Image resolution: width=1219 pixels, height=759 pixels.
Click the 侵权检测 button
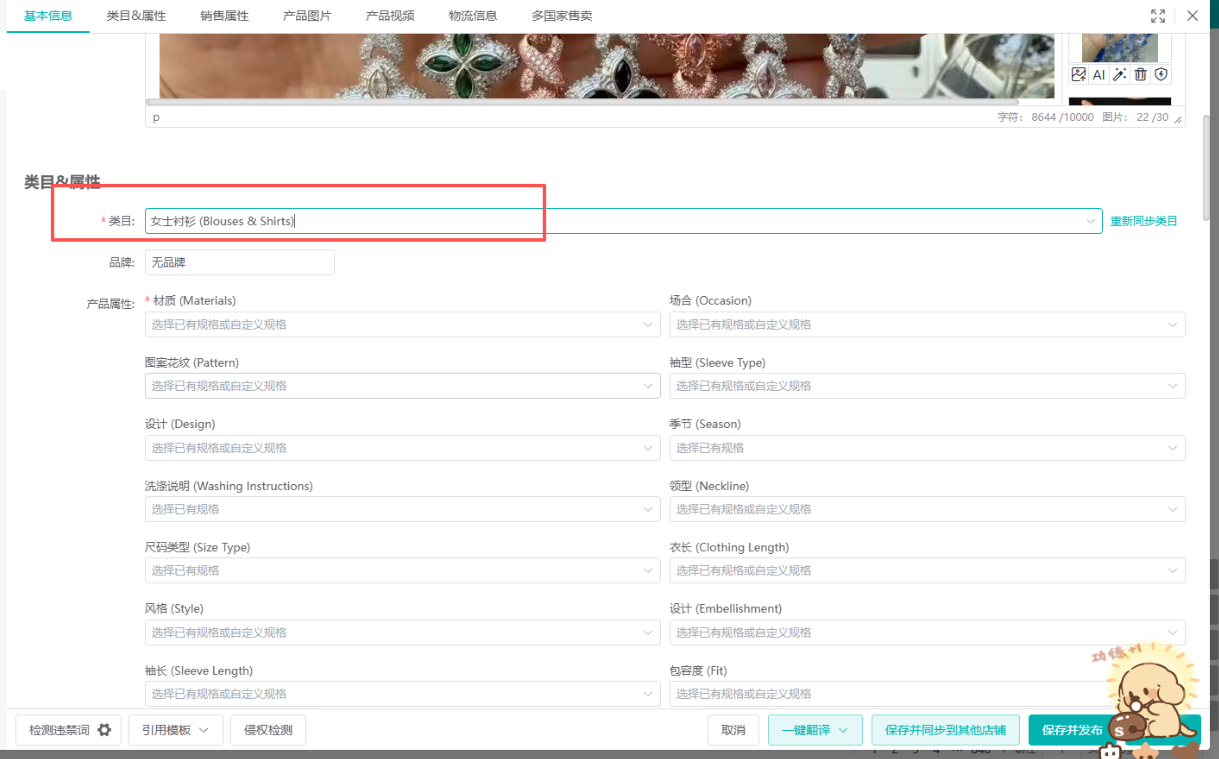[x=268, y=730]
